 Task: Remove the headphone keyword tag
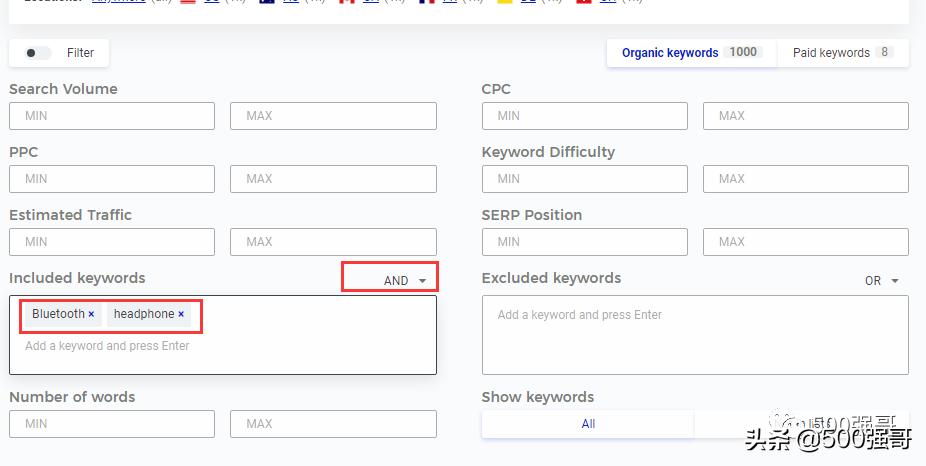181,314
